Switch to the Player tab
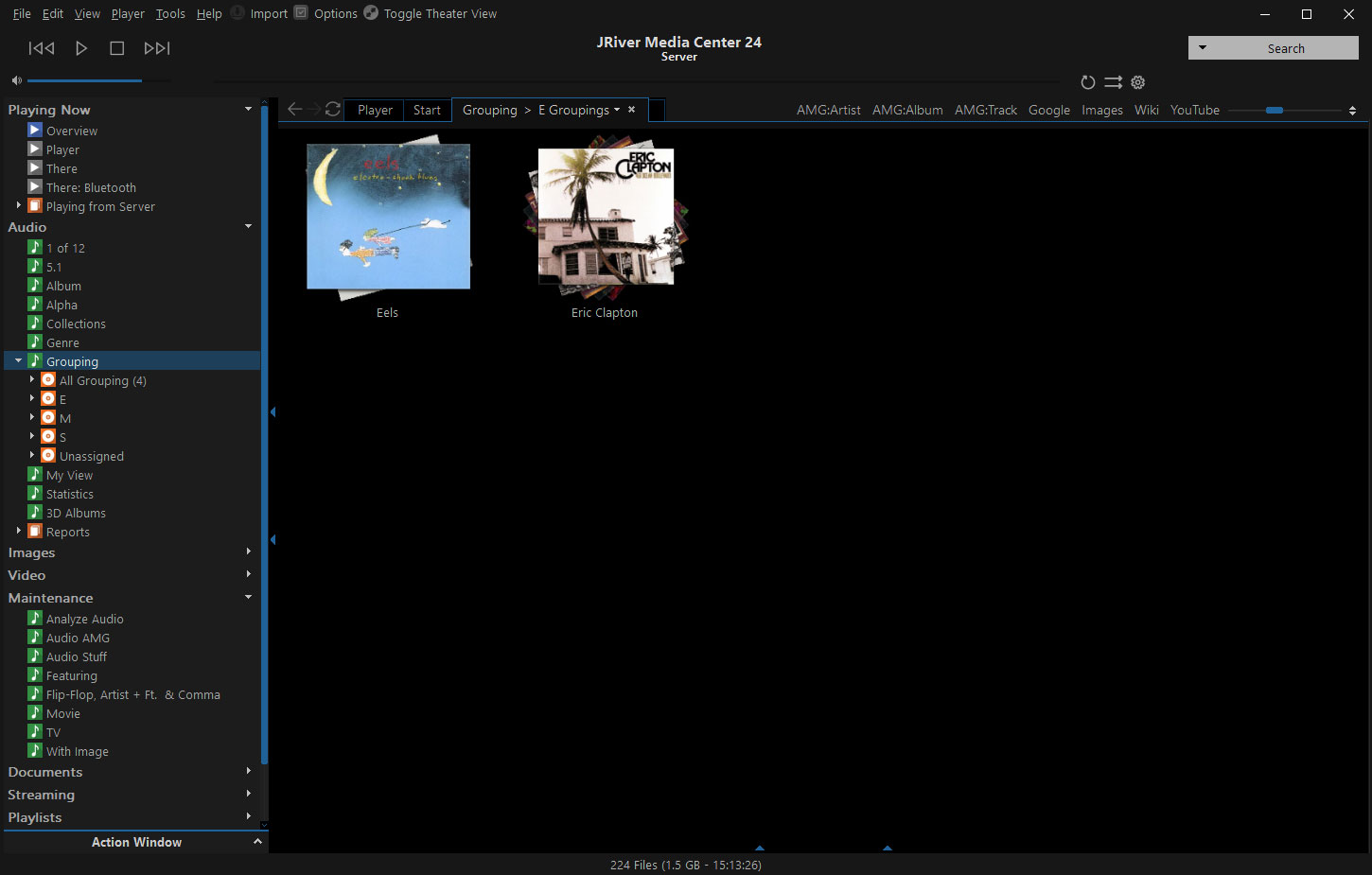Viewport: 1372px width, 875px height. (375, 110)
